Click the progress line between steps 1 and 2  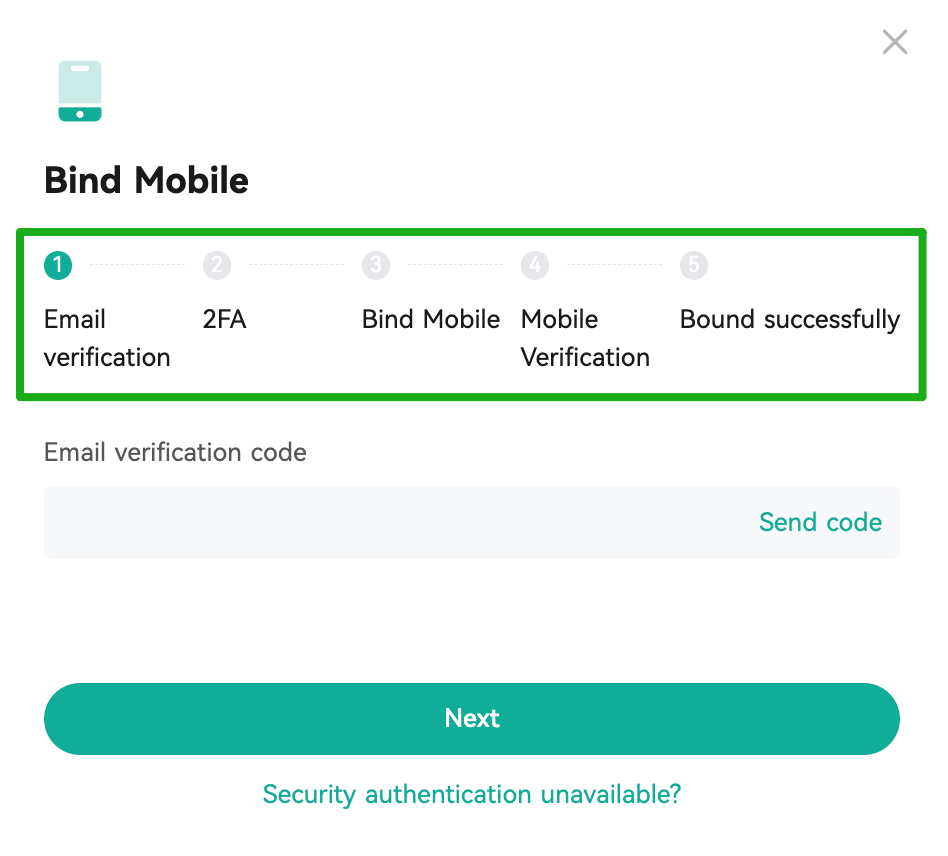pyautogui.click(x=137, y=265)
